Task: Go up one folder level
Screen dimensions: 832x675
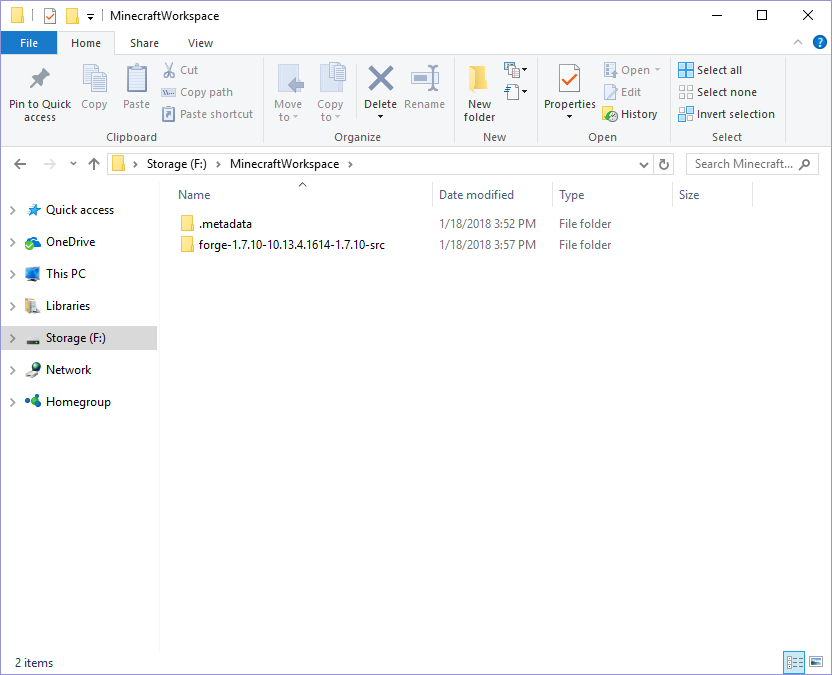Action: pos(94,164)
